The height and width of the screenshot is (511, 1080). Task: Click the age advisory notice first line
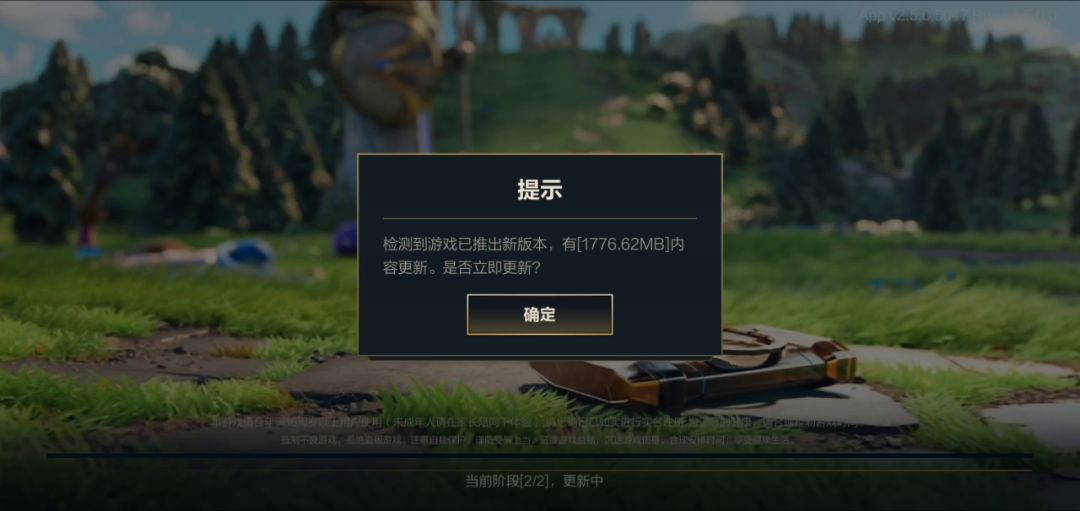pyautogui.click(x=539, y=421)
